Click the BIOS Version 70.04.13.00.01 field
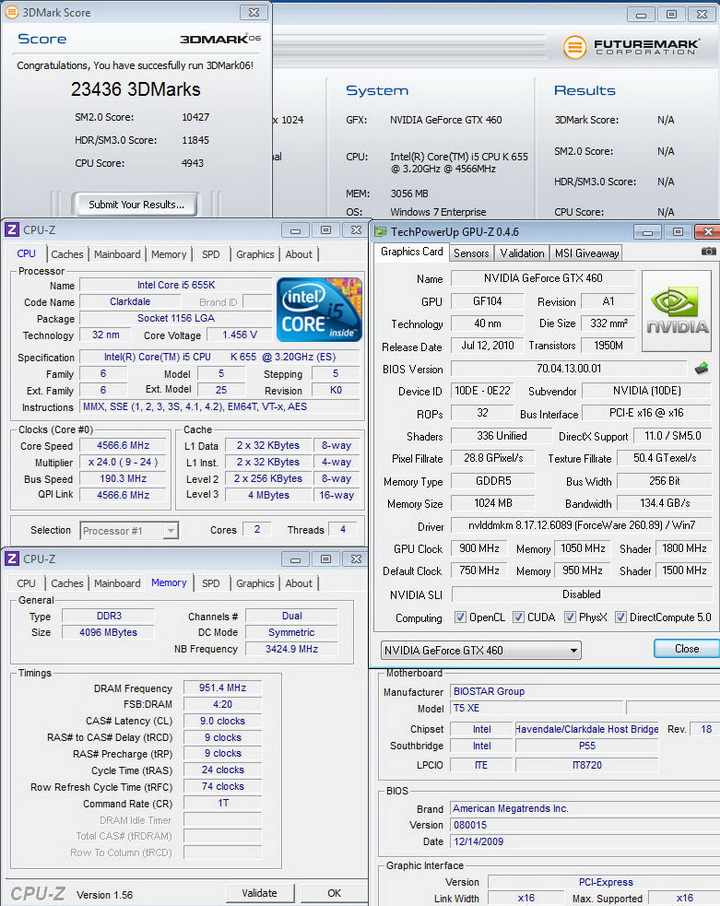The image size is (720, 906). click(x=569, y=369)
